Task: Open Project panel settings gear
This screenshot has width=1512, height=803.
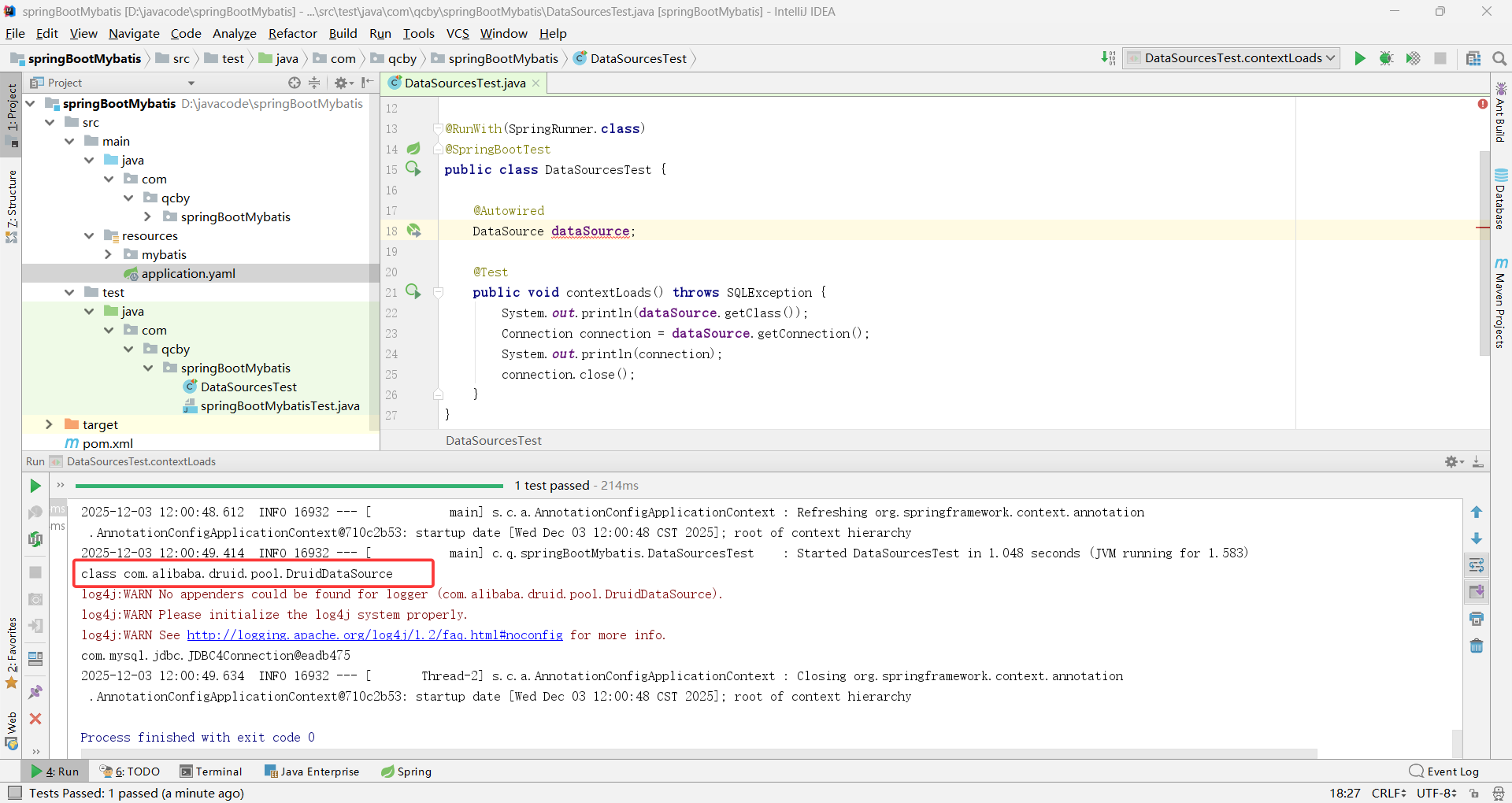Action: 343,83
